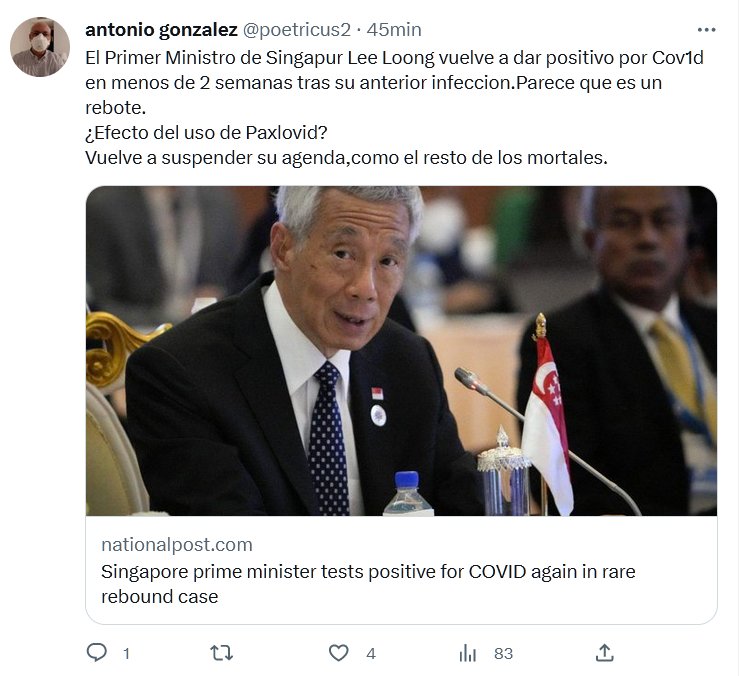Click the tweet's first line mentioning Singapur
754x676 pixels.
tap(394, 58)
